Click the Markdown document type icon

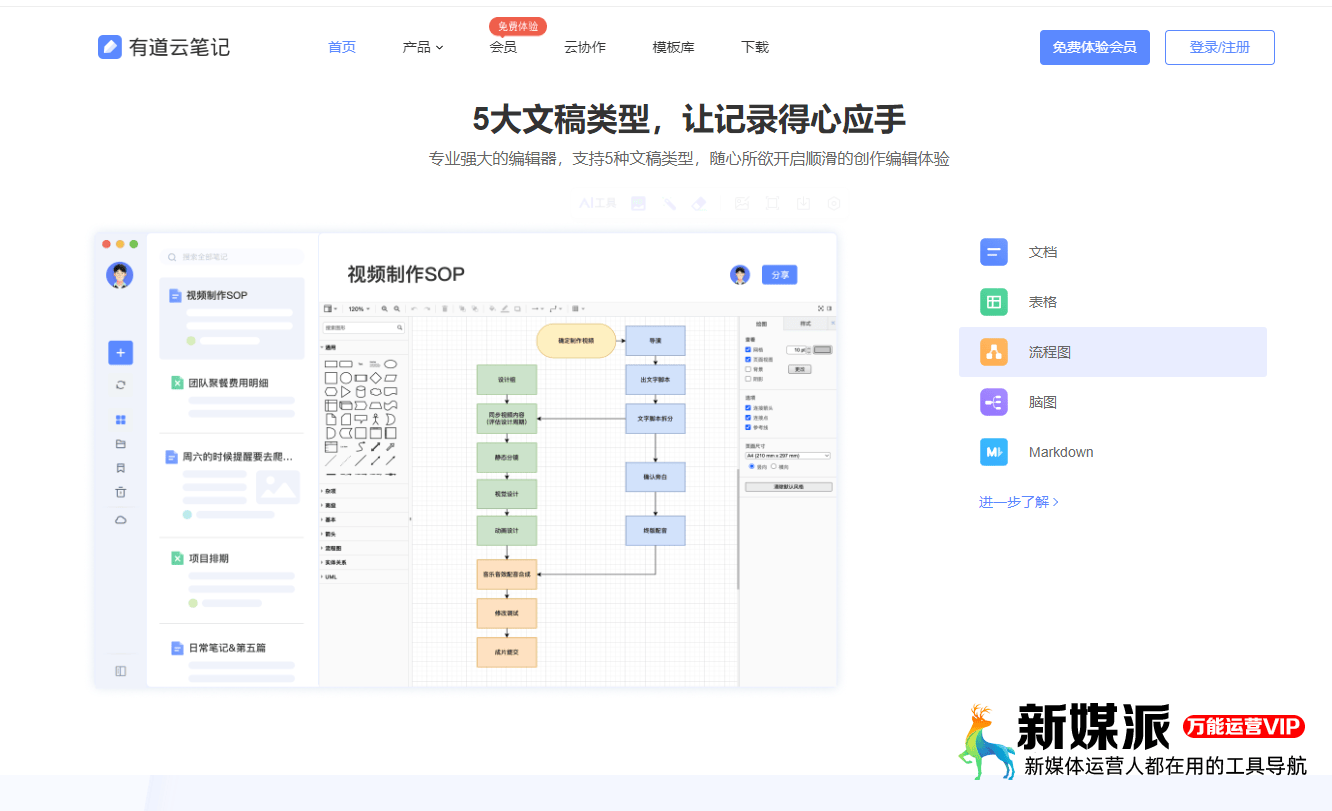coord(993,452)
